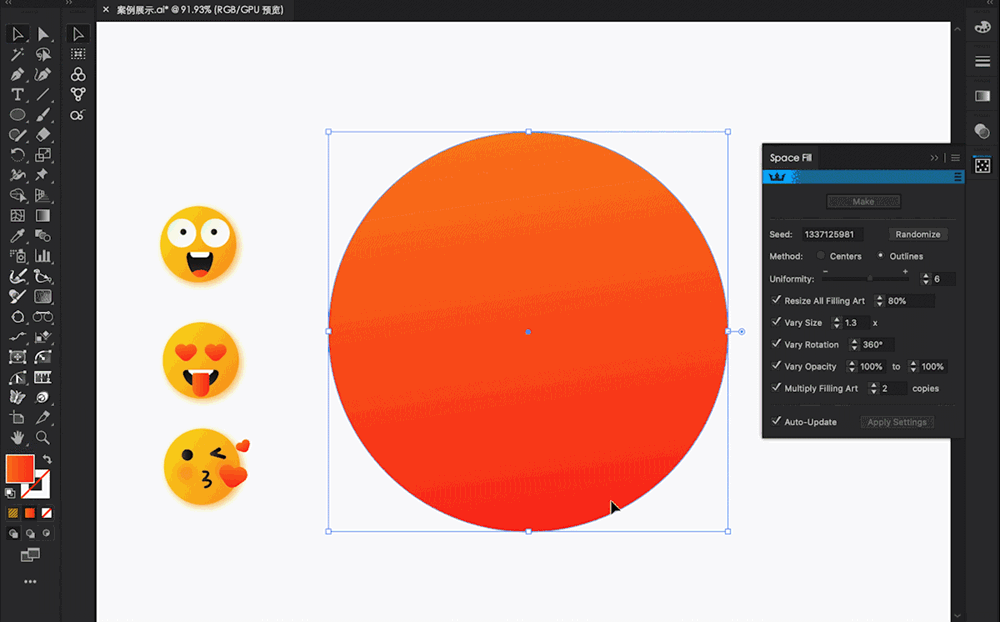Select the Magic Wand tool
Image resolution: width=1000 pixels, height=622 pixels.
[x=17, y=55]
